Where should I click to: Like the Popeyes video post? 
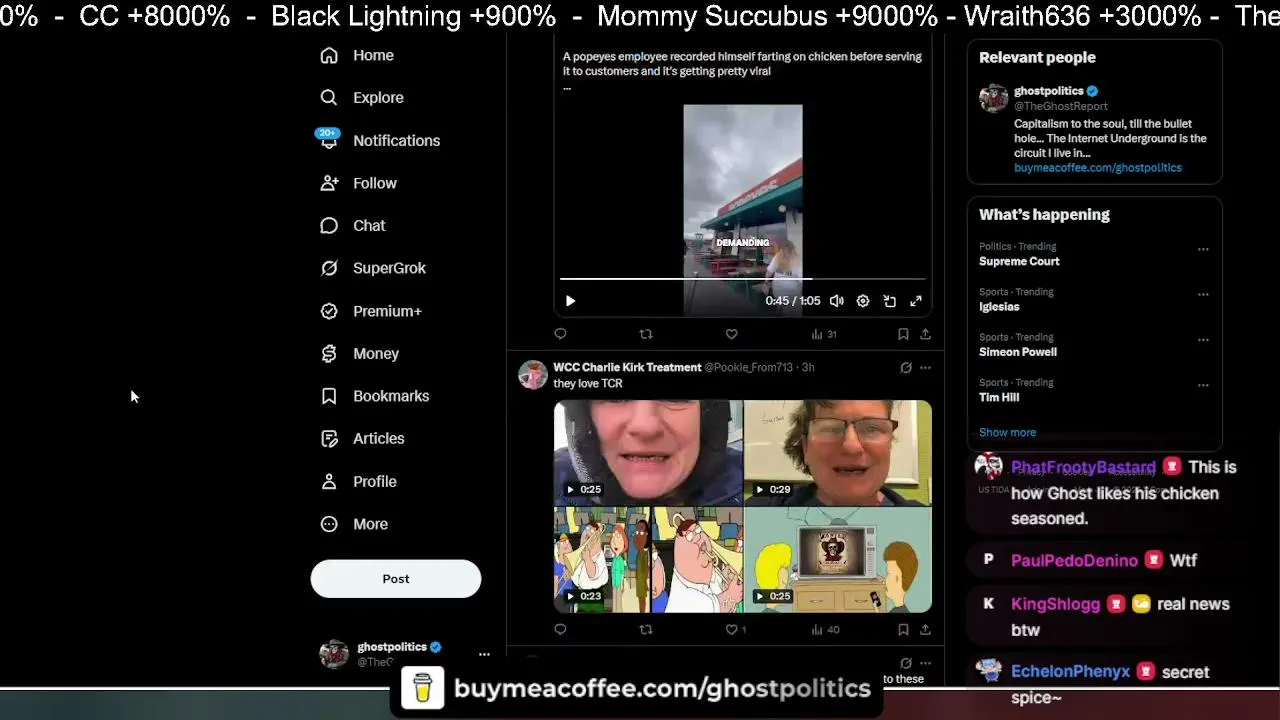(731, 334)
